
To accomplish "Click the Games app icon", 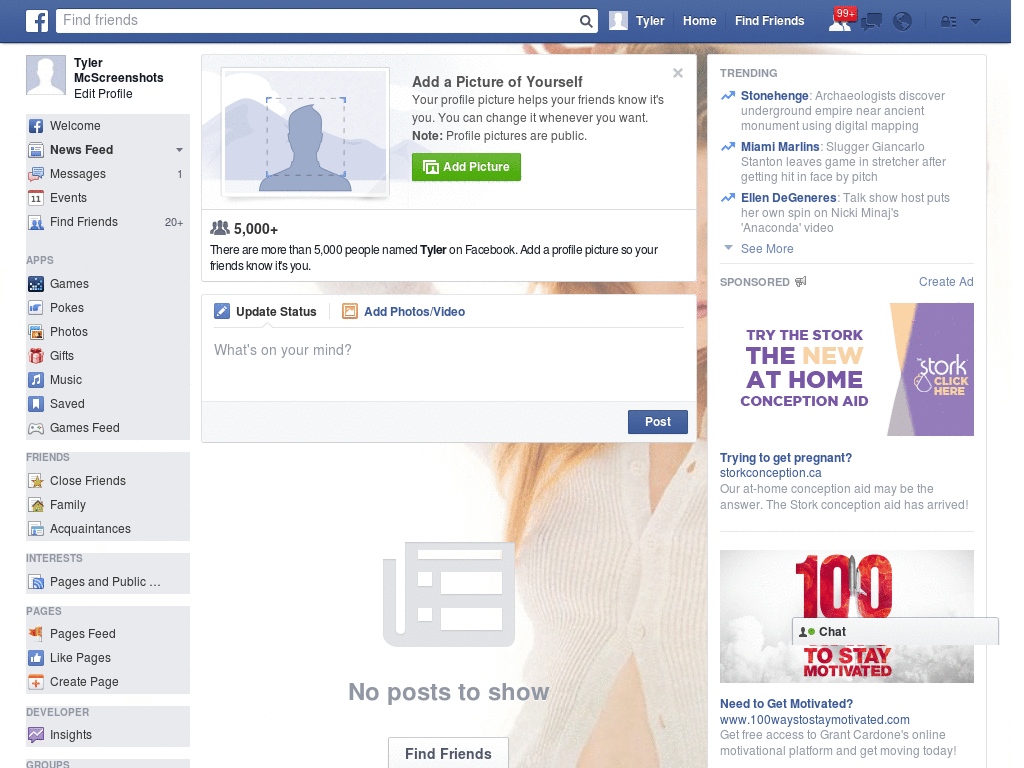I will pos(36,284).
